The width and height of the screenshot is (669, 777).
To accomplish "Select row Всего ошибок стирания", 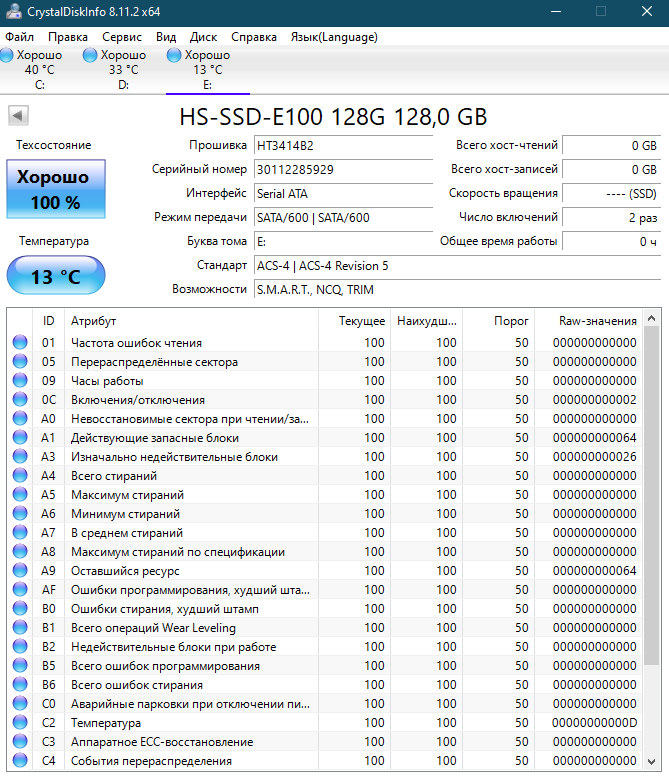I will pyautogui.click(x=325, y=684).
